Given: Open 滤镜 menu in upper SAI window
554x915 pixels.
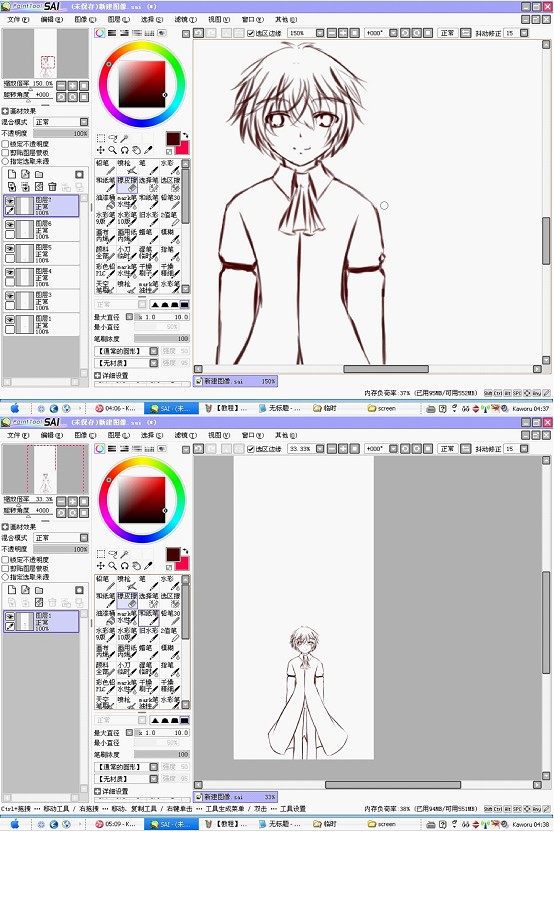Looking at the screenshot, I should tap(185, 19).
